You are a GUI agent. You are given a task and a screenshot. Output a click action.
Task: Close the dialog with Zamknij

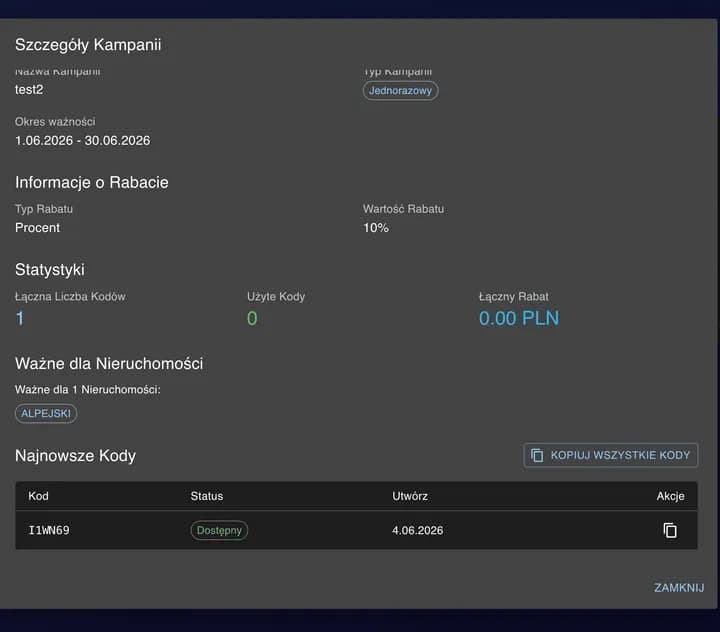click(679, 588)
